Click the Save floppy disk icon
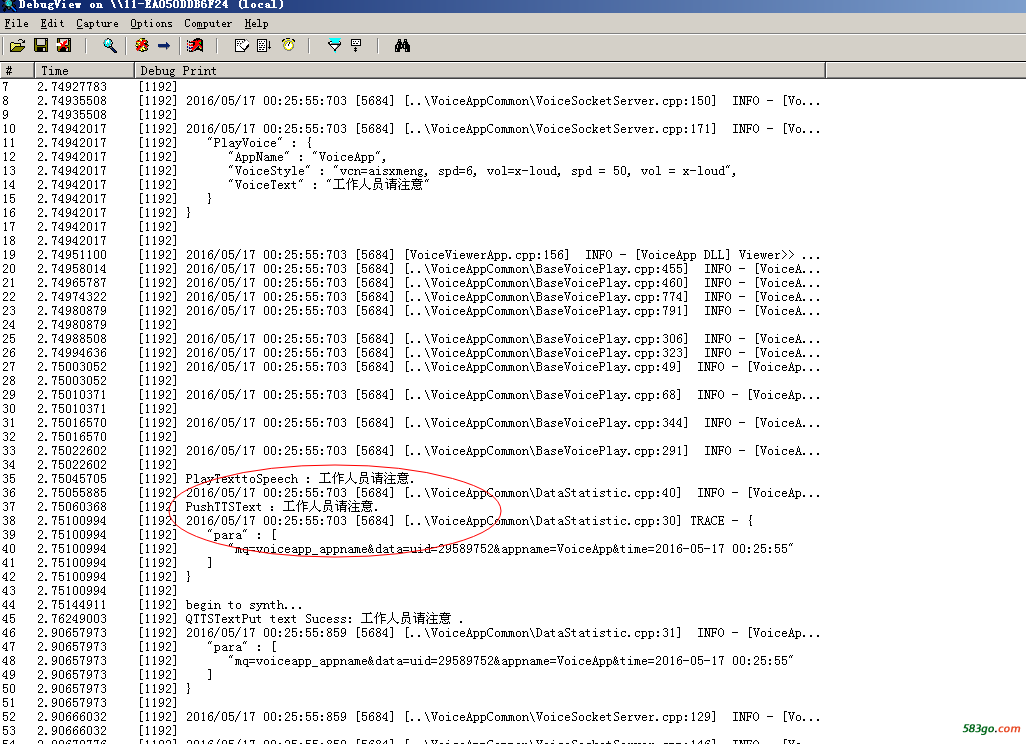The height and width of the screenshot is (744, 1026). click(41, 45)
